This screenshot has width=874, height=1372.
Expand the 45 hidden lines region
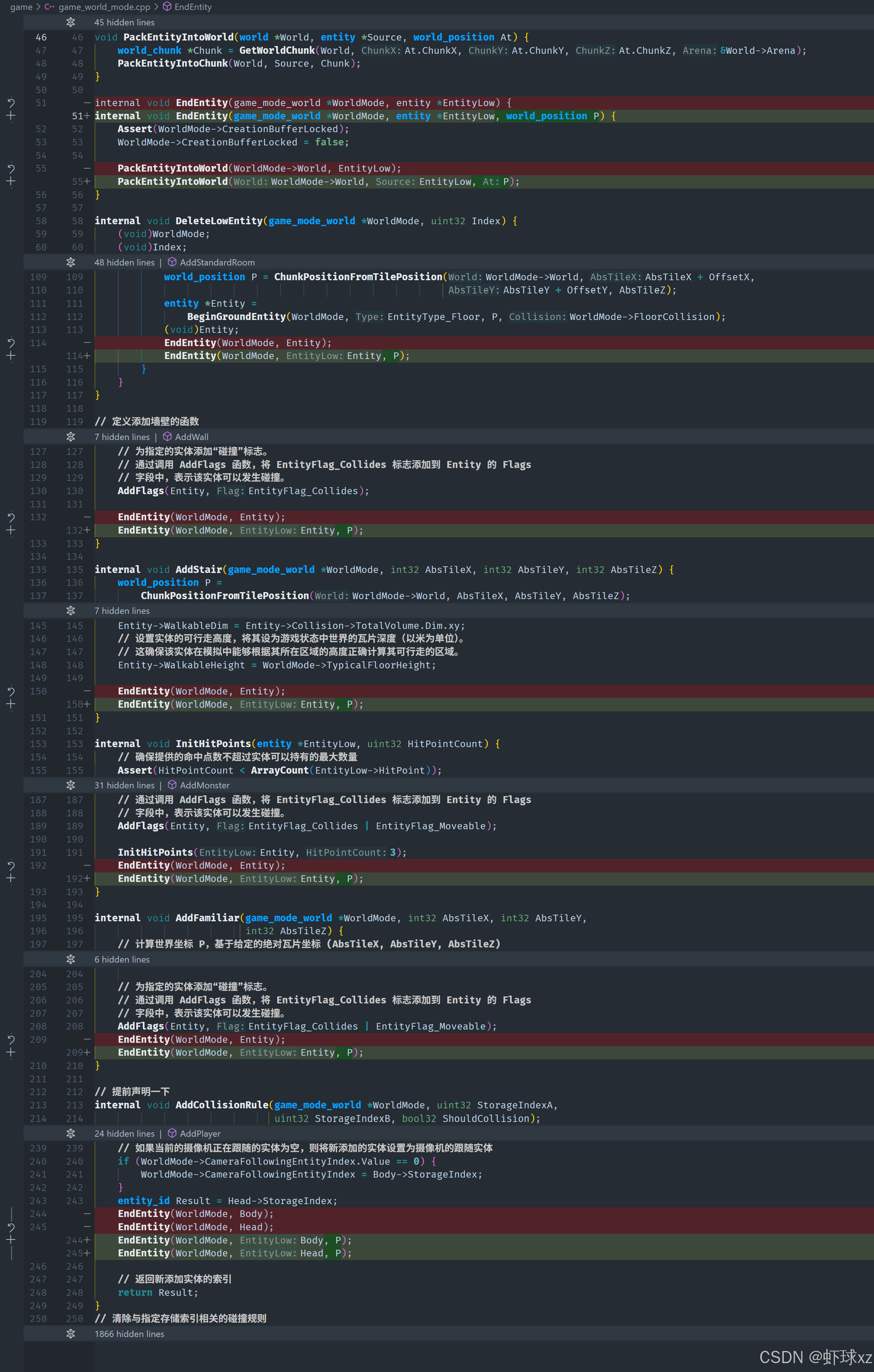tap(71, 22)
